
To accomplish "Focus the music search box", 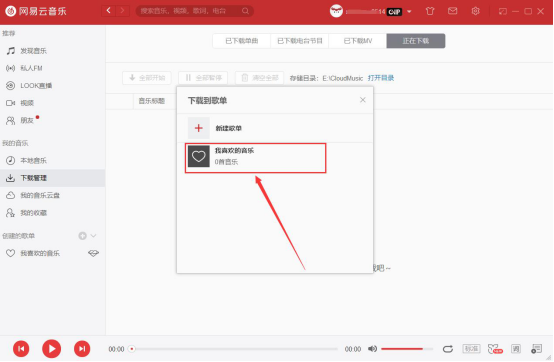I will point(194,11).
